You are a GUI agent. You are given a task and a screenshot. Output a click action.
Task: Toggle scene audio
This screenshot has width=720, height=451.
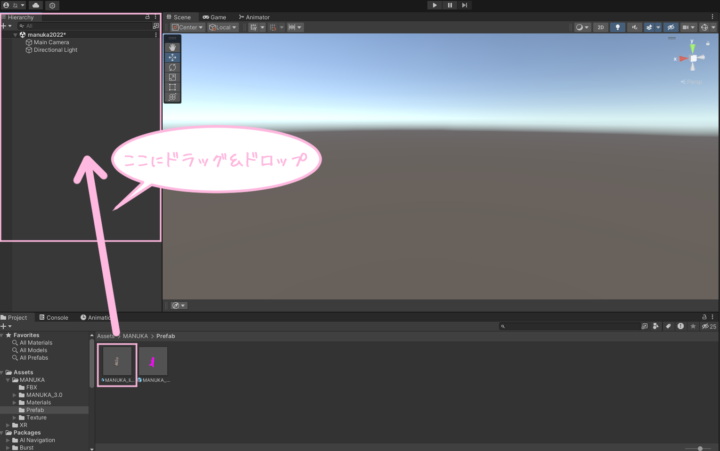click(635, 27)
